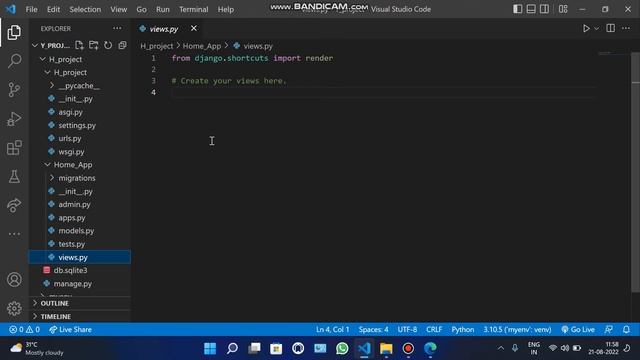Create a new folder in explorer

click(x=93, y=45)
